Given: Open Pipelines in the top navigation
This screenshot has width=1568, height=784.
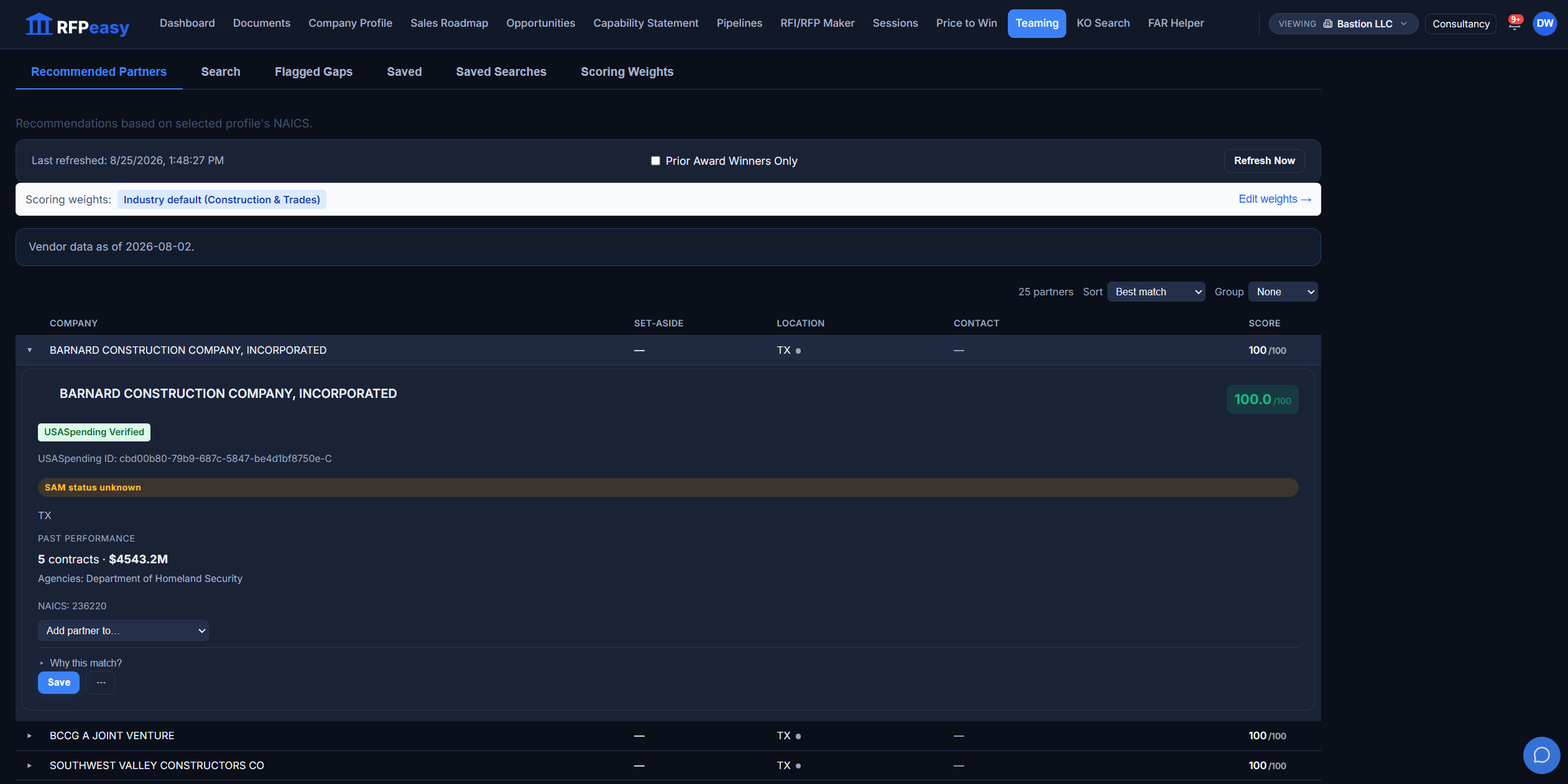Looking at the screenshot, I should [x=739, y=23].
